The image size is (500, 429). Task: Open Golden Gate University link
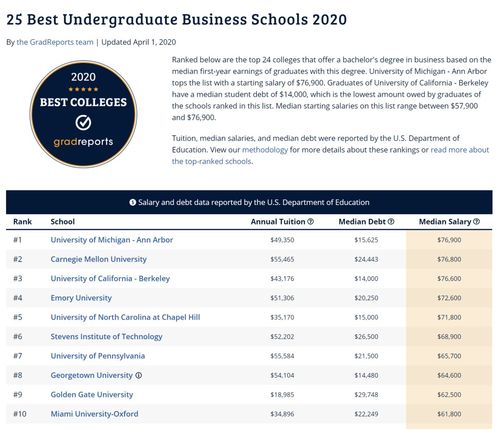click(92, 395)
